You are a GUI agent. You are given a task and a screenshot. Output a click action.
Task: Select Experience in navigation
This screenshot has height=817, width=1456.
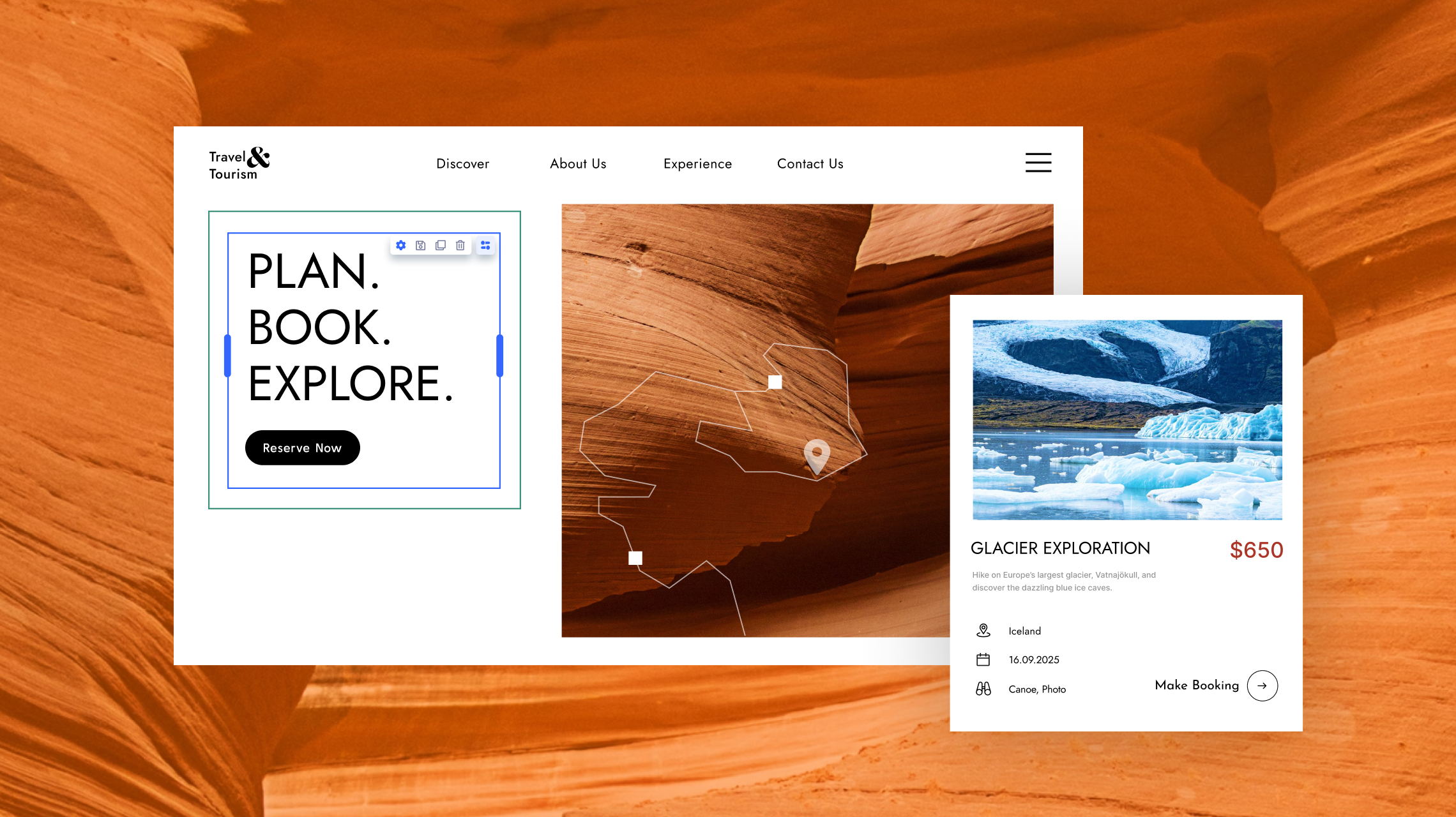coord(697,164)
